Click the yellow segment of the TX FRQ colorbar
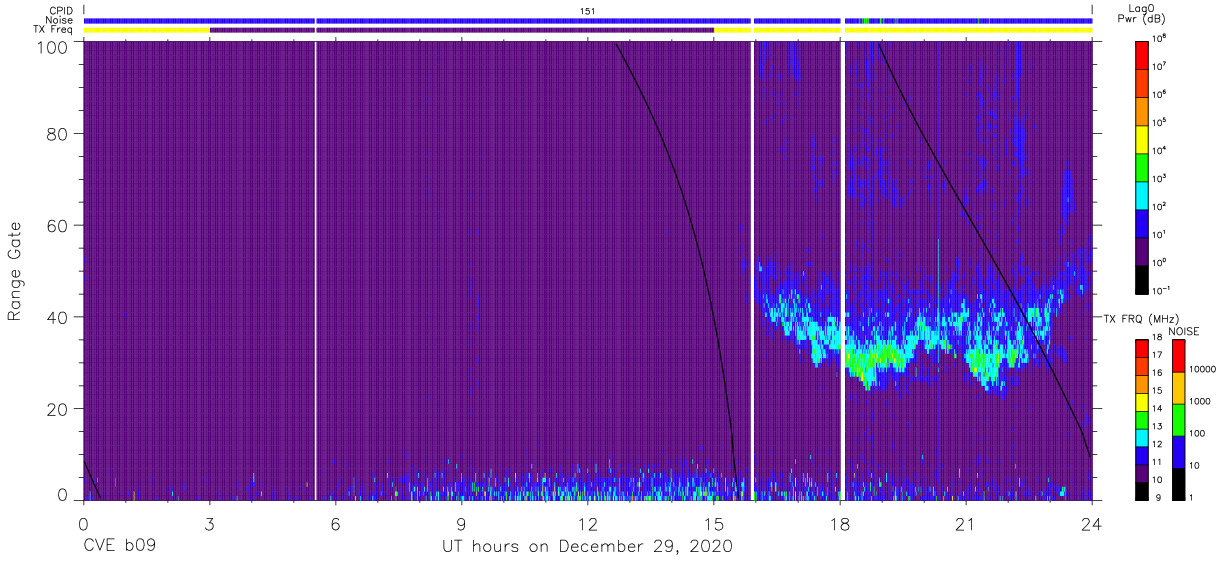This screenshot has height=567, width=1228. point(1142,401)
